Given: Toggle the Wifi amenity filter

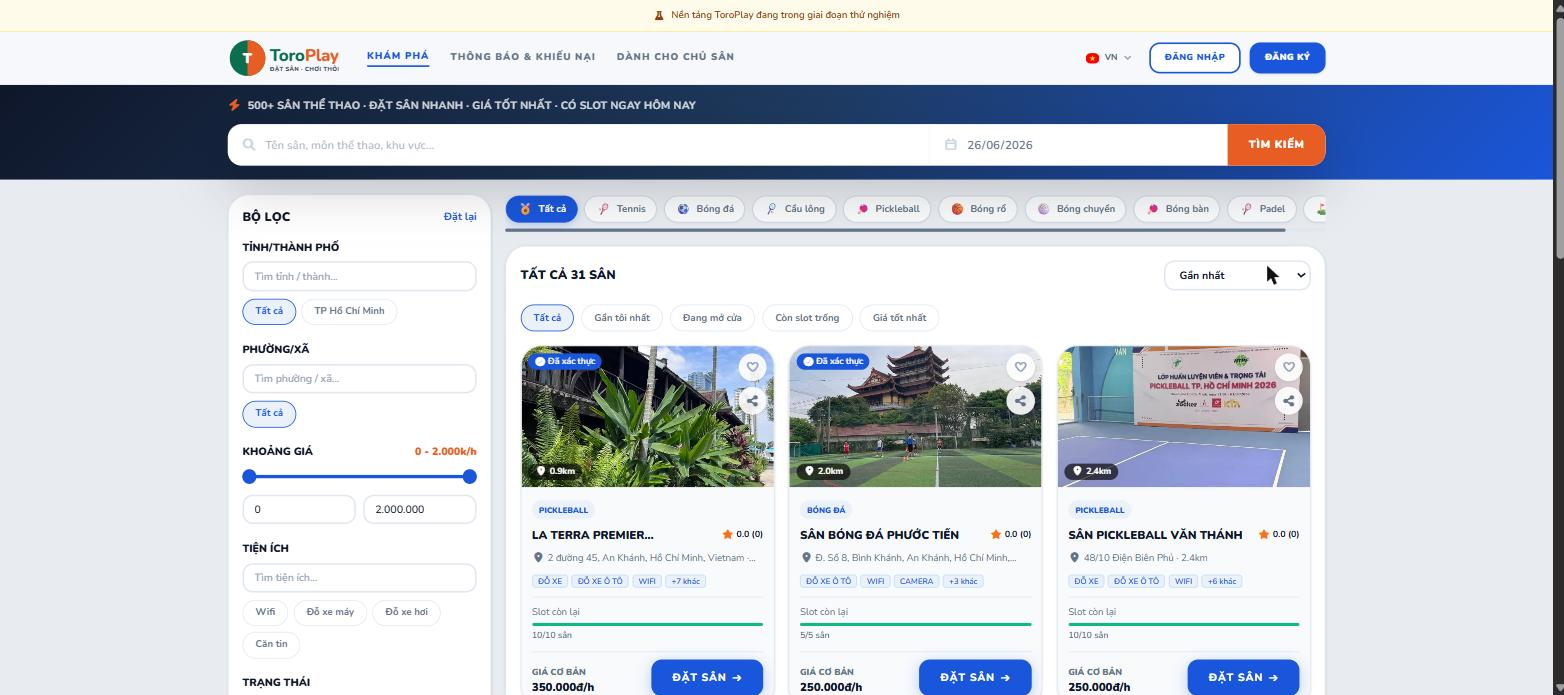Looking at the screenshot, I should (265, 612).
